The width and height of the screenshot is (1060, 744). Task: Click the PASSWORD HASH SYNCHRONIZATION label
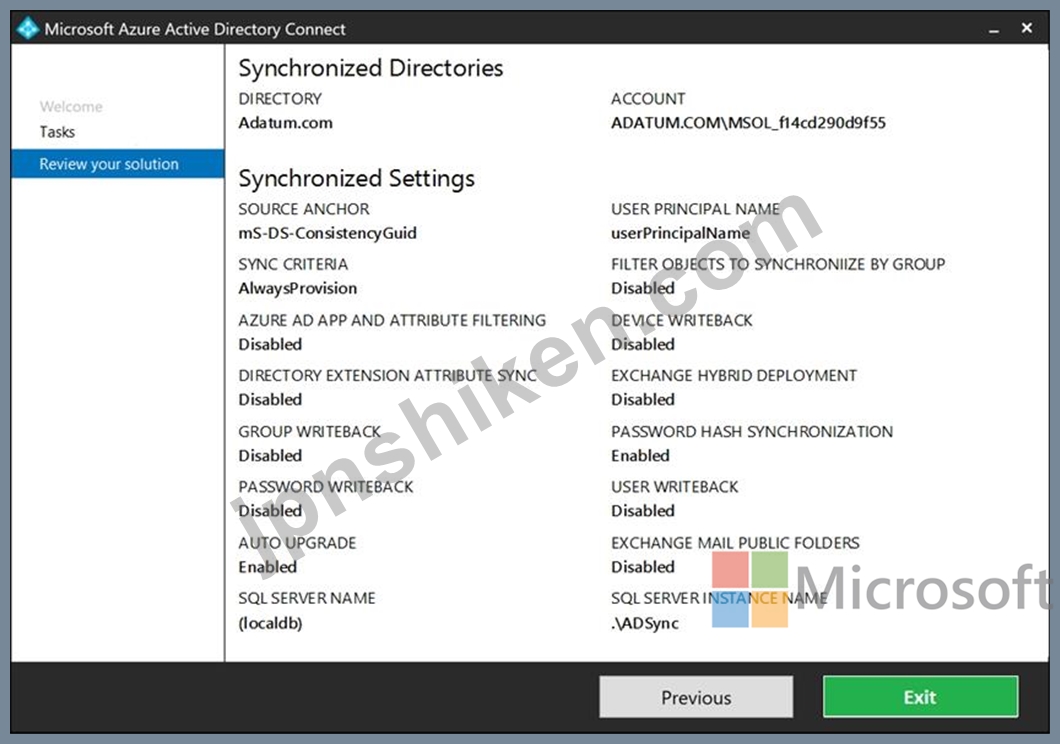pos(752,432)
